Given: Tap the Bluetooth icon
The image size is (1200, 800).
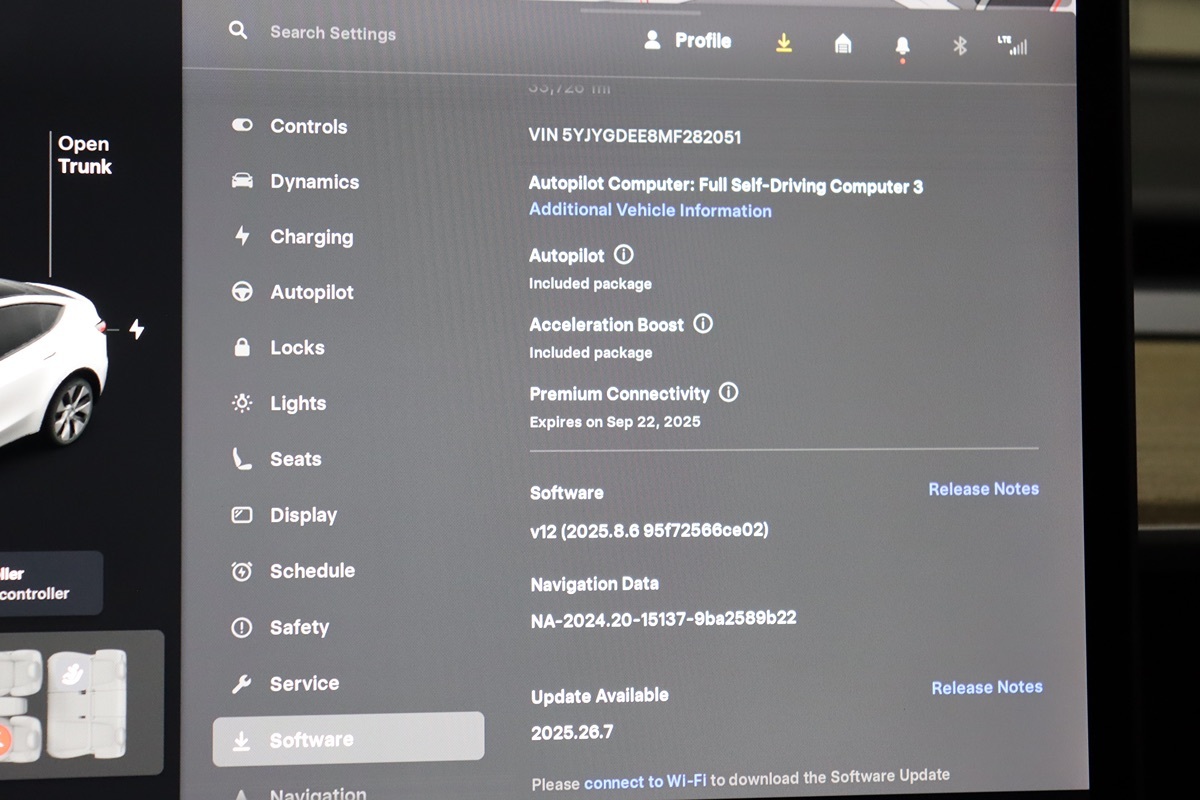Looking at the screenshot, I should [959, 45].
